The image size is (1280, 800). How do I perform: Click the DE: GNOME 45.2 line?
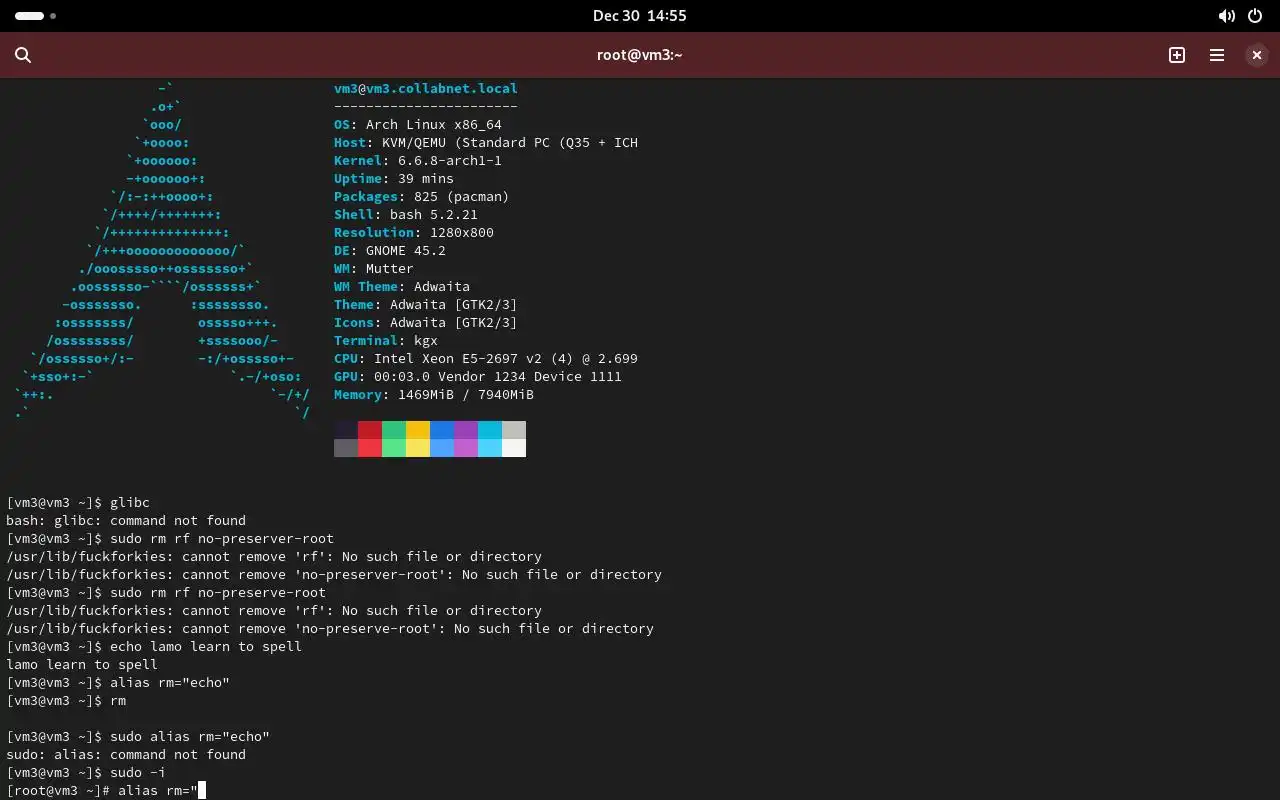click(x=390, y=250)
